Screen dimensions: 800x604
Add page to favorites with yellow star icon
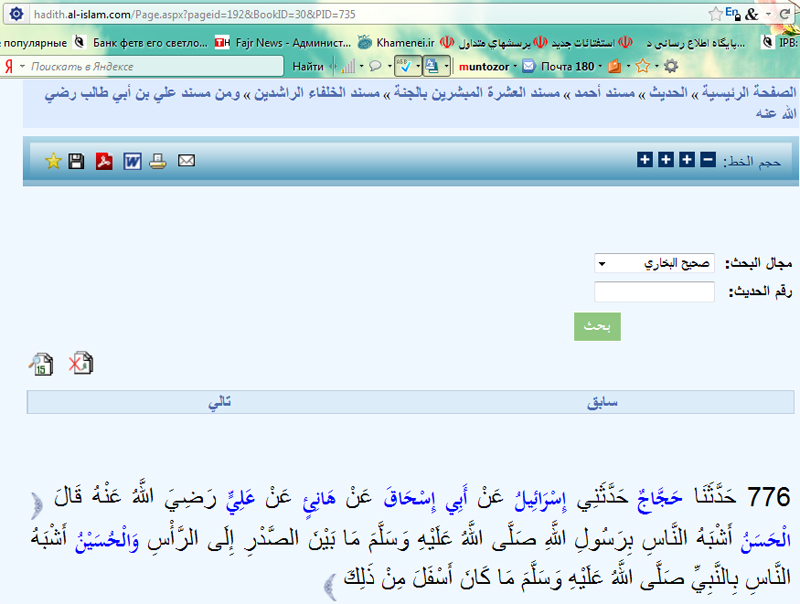pos(53,161)
